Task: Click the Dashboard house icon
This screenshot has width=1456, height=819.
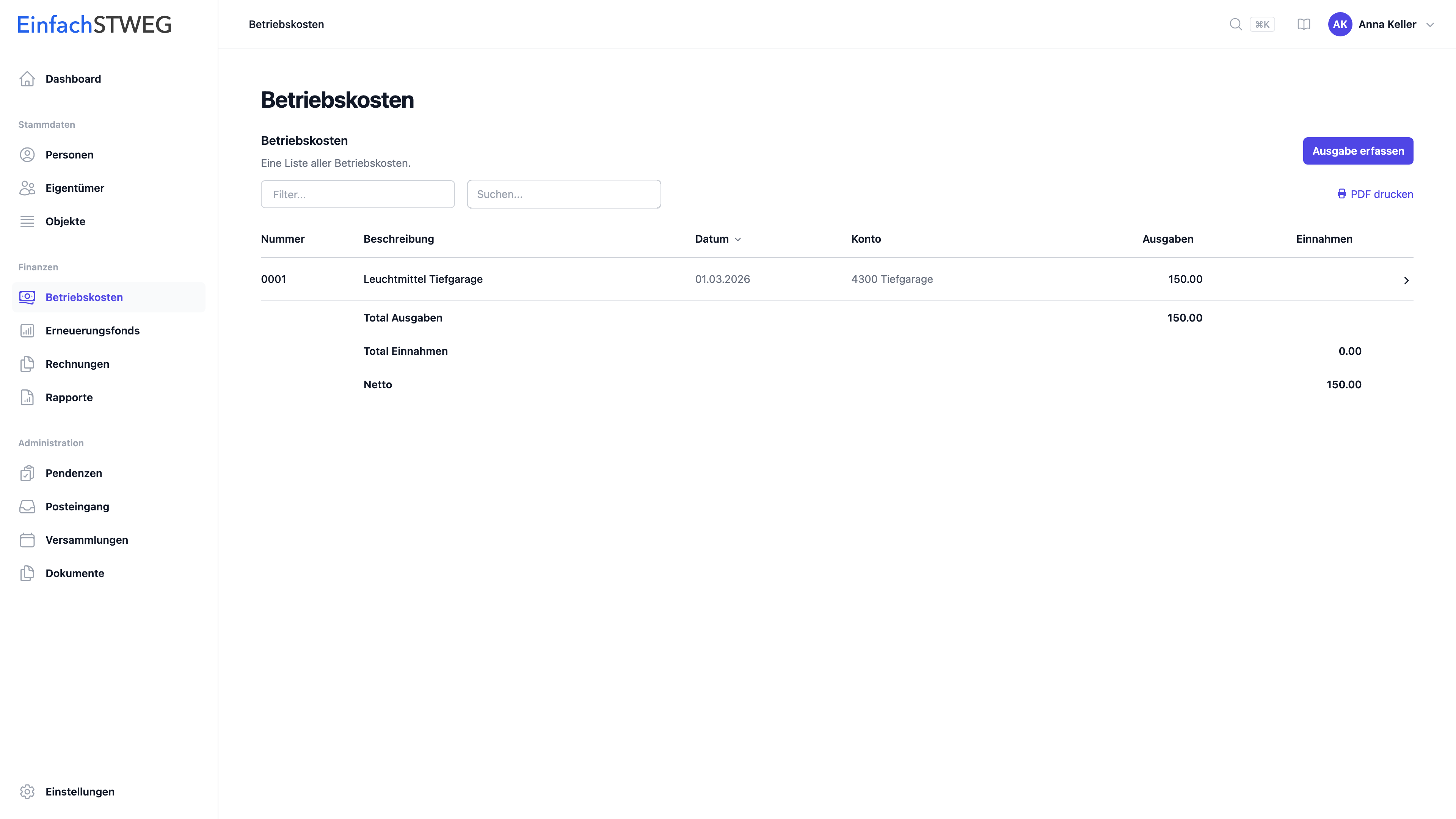Action: [x=27, y=79]
